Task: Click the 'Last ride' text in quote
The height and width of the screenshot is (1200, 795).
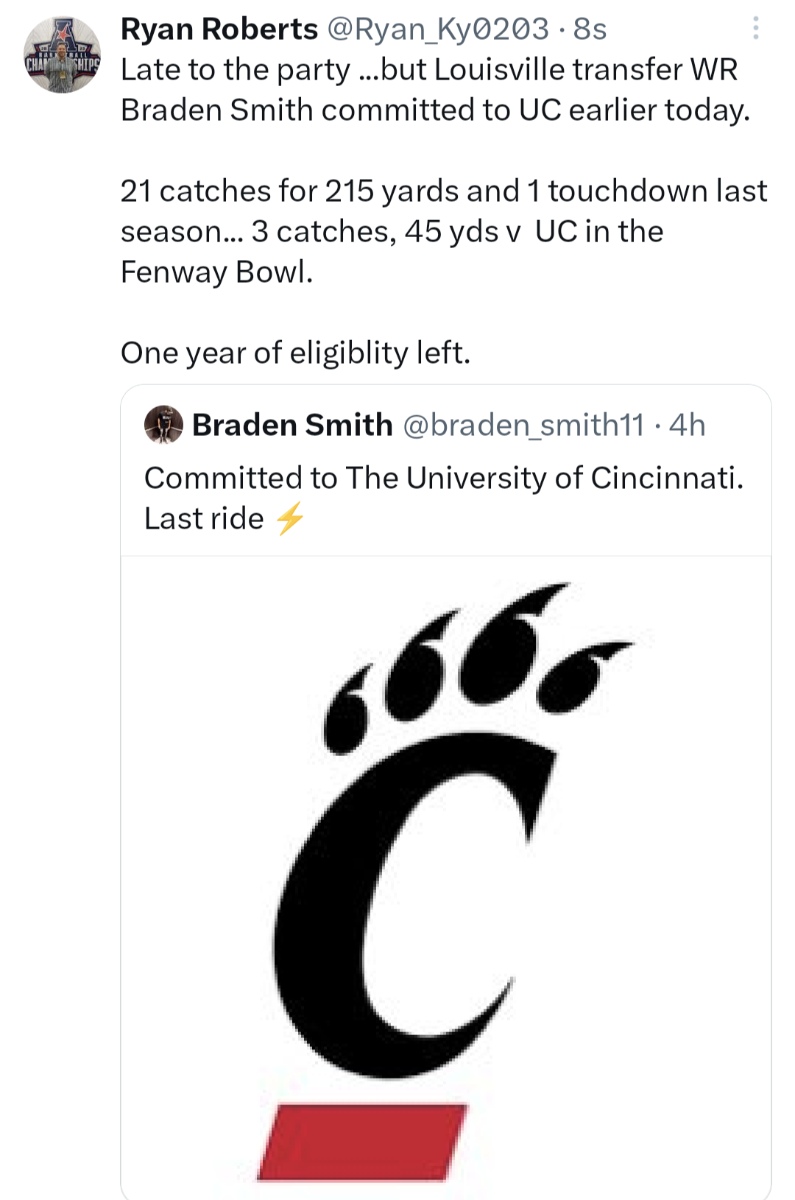Action: (x=204, y=519)
